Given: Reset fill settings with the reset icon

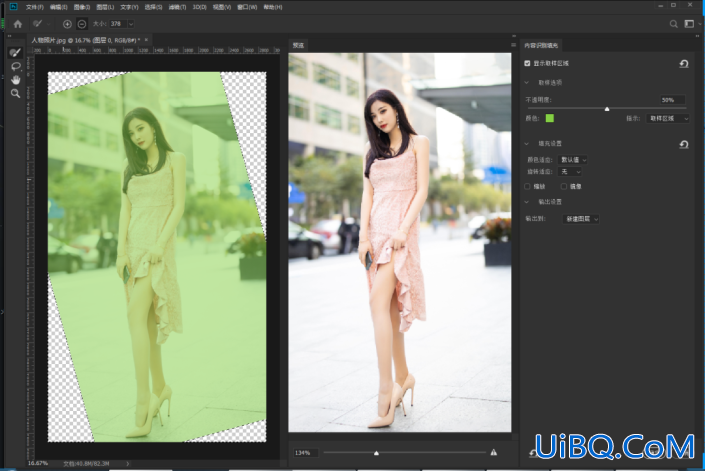Looking at the screenshot, I should [684, 144].
